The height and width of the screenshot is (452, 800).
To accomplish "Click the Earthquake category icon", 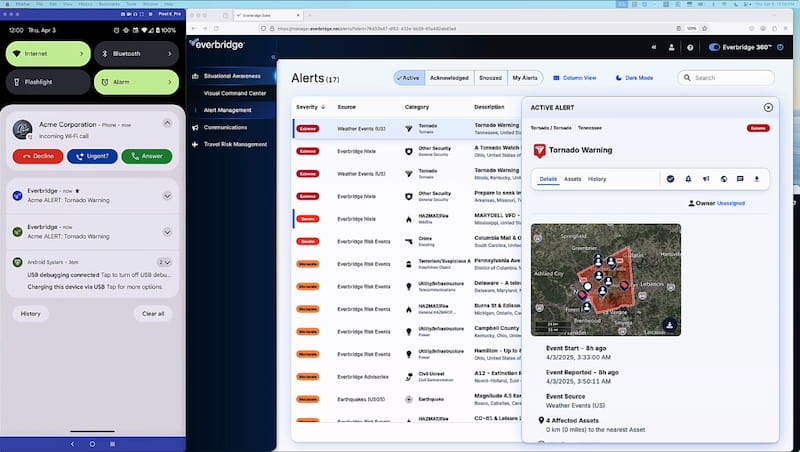I will (x=409, y=399).
